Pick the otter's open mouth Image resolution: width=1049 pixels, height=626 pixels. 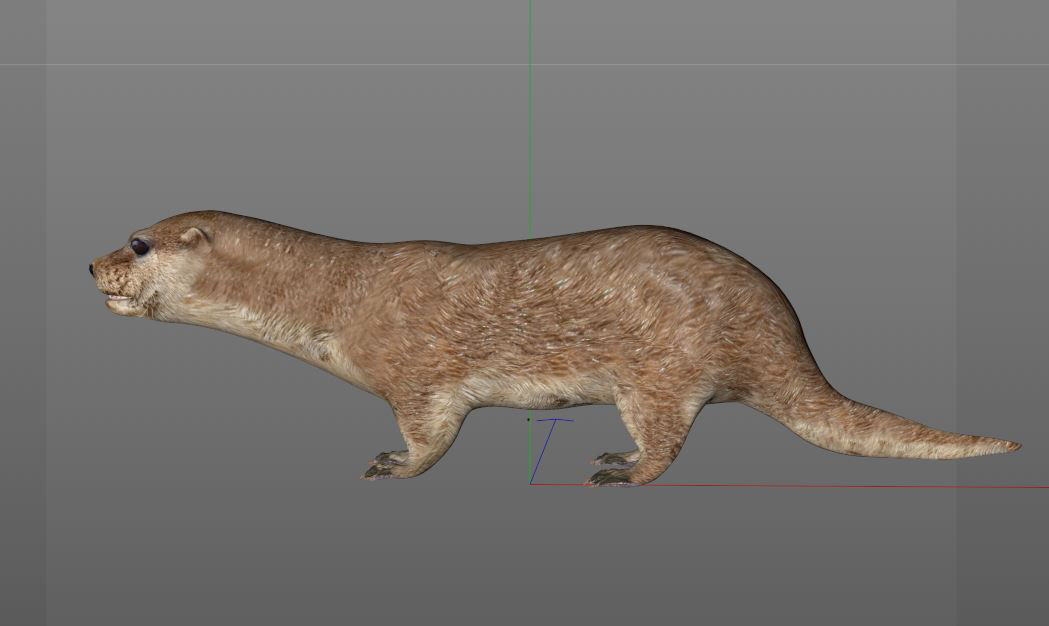pyautogui.click(x=118, y=298)
